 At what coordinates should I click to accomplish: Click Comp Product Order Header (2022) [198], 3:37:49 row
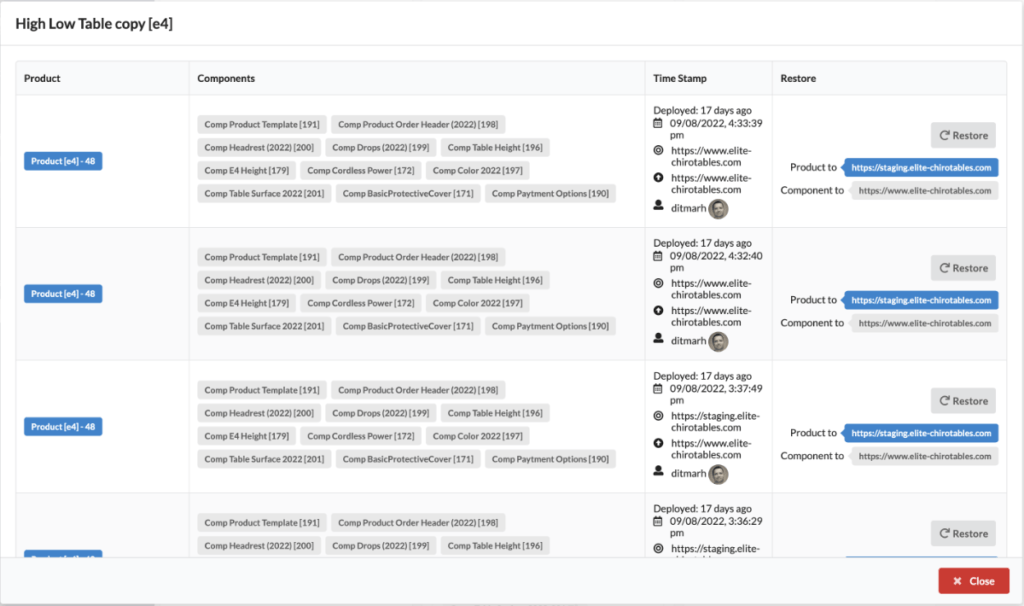(x=418, y=390)
